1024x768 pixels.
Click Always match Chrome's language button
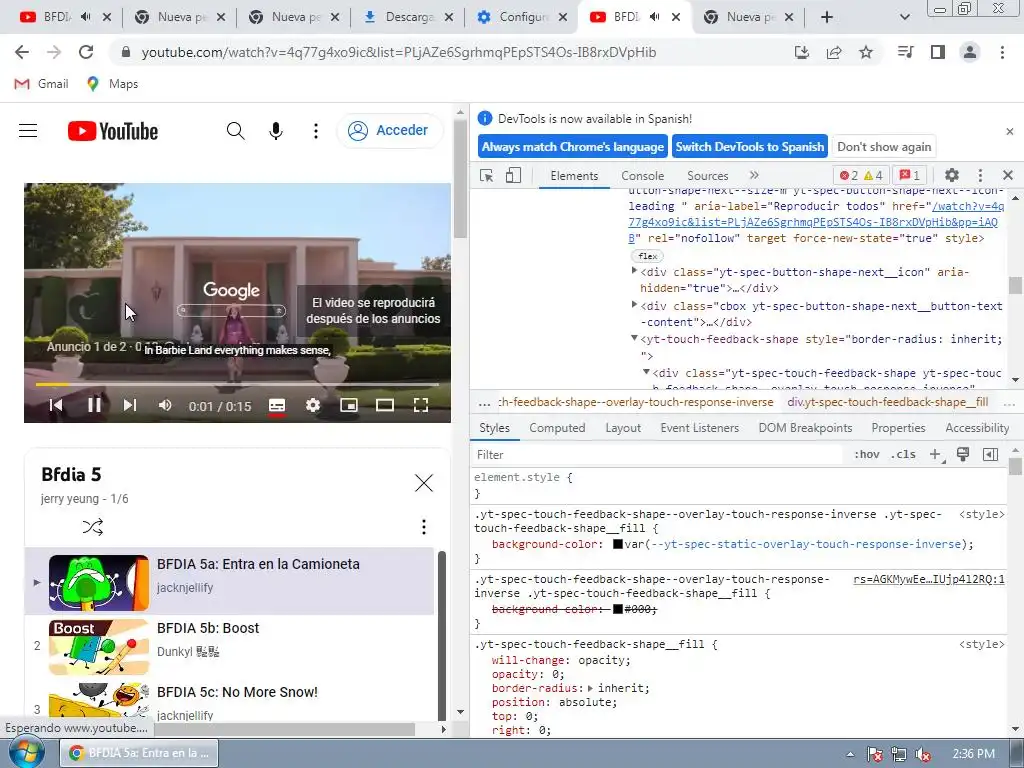click(x=573, y=147)
